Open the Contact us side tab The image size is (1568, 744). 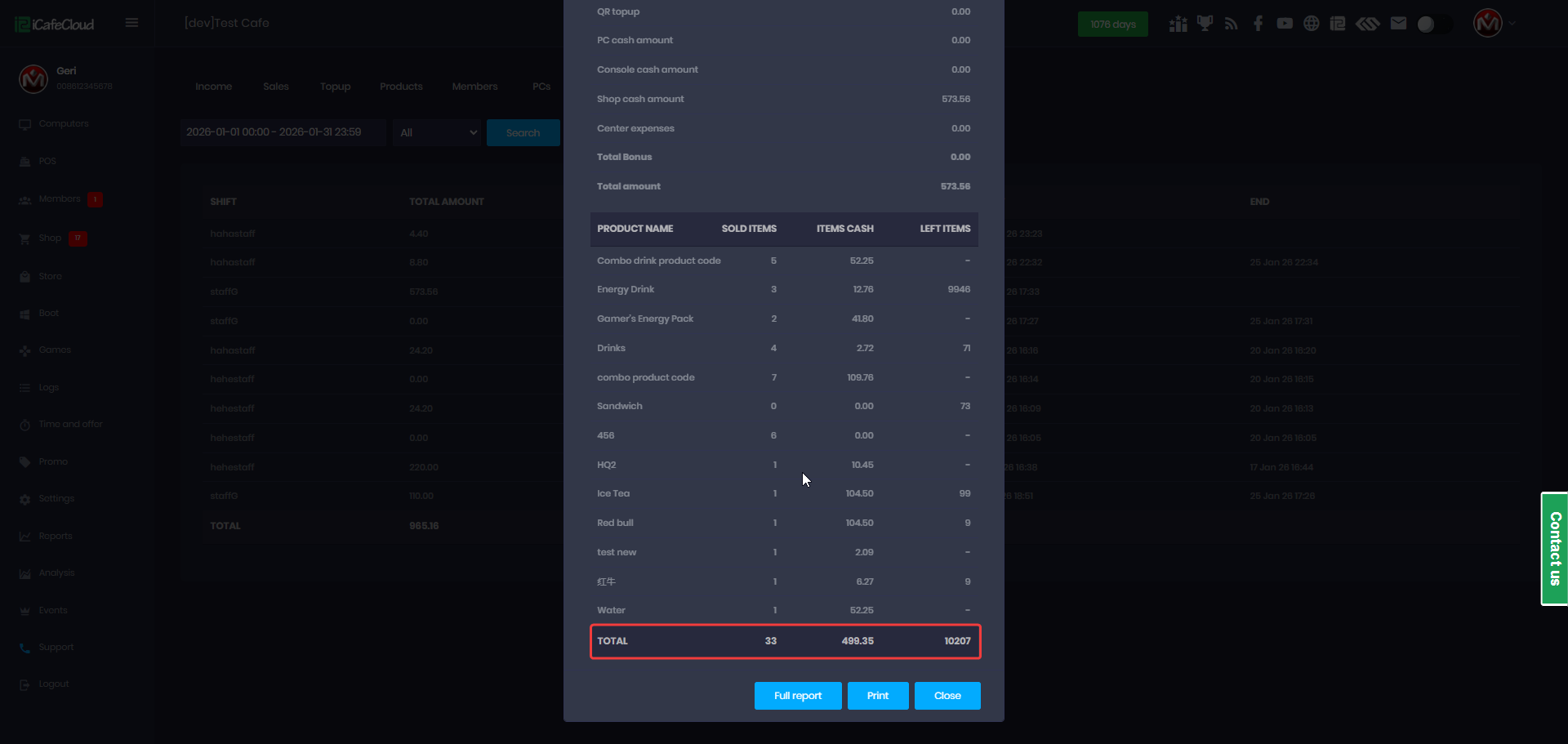tap(1554, 549)
